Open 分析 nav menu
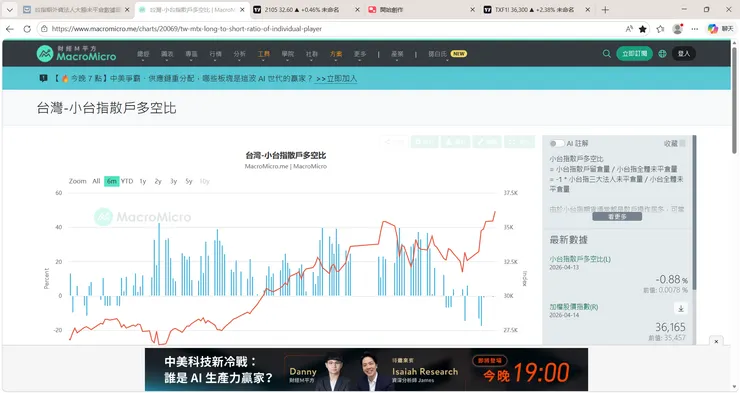The height and width of the screenshot is (393, 740). [240, 54]
